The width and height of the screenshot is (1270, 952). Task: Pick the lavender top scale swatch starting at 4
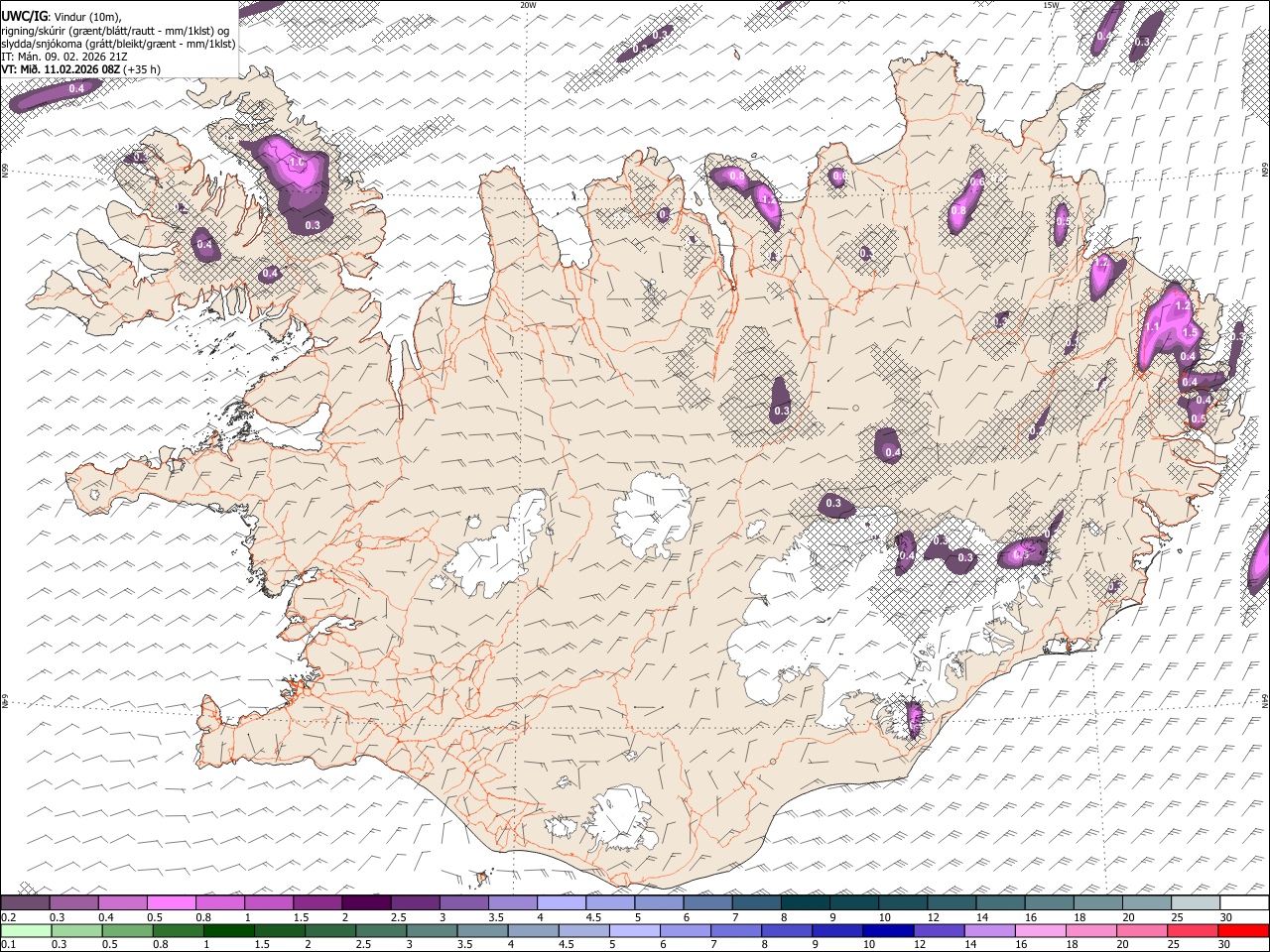(x=562, y=902)
